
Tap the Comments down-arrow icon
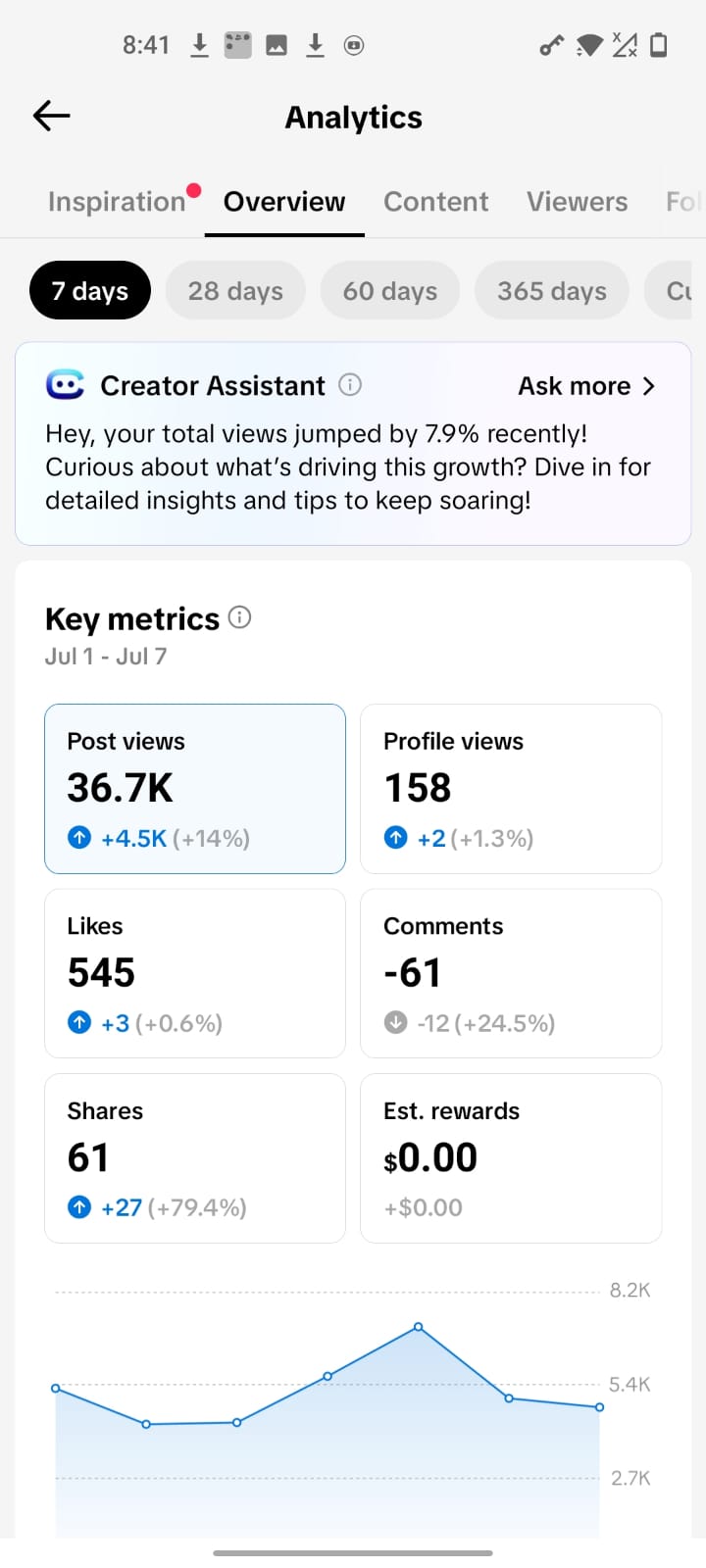tap(395, 1023)
